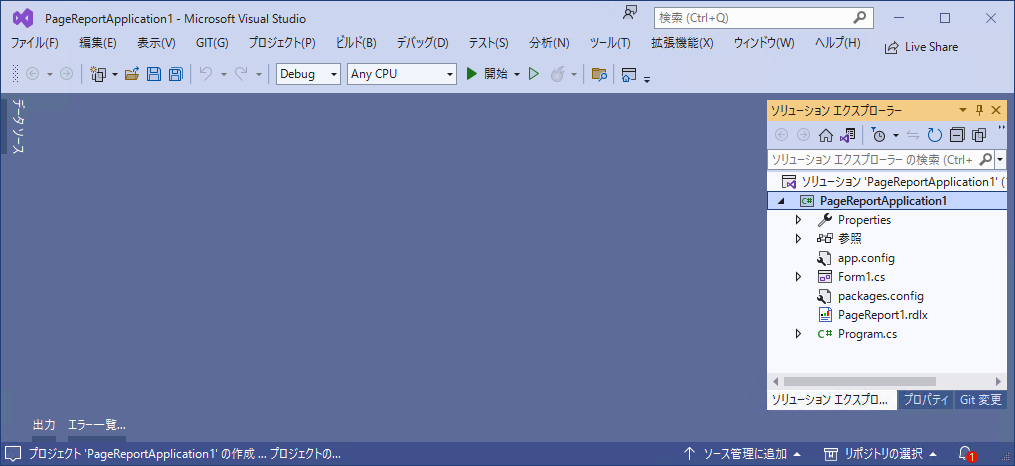
Task: Click the Live Share button
Action: (x=921, y=47)
